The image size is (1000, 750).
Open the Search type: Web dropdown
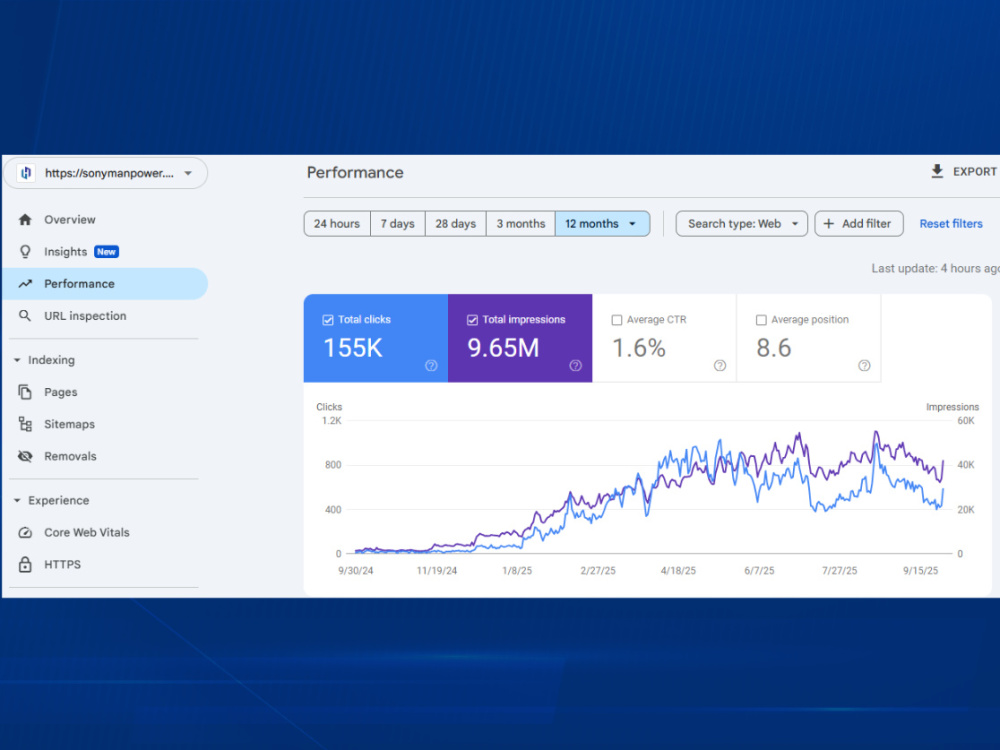742,224
